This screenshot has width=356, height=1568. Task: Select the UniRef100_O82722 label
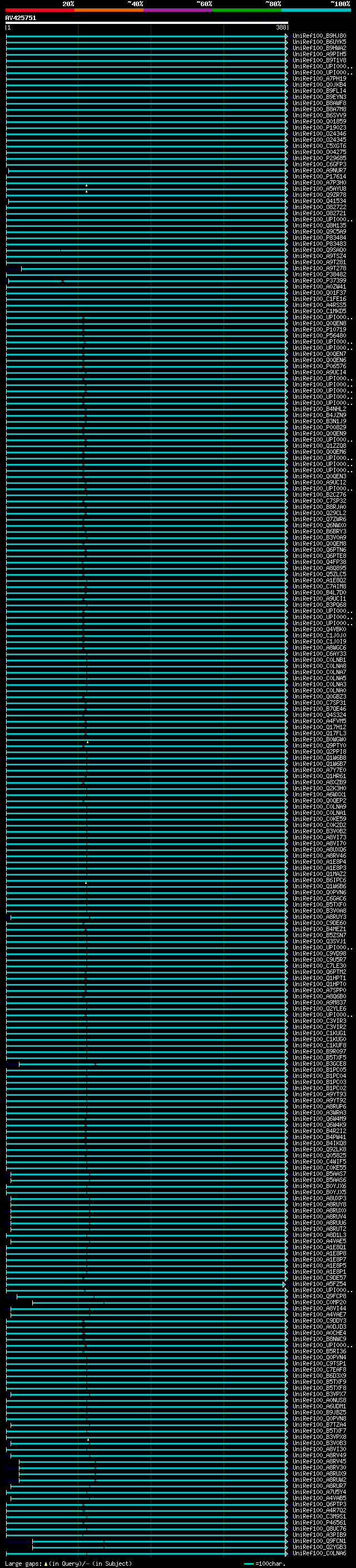319,207
